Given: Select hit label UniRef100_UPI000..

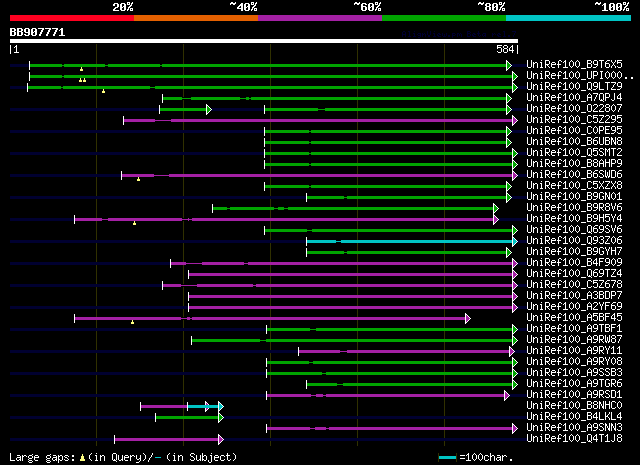Looking at the screenshot, I should pos(580,76).
